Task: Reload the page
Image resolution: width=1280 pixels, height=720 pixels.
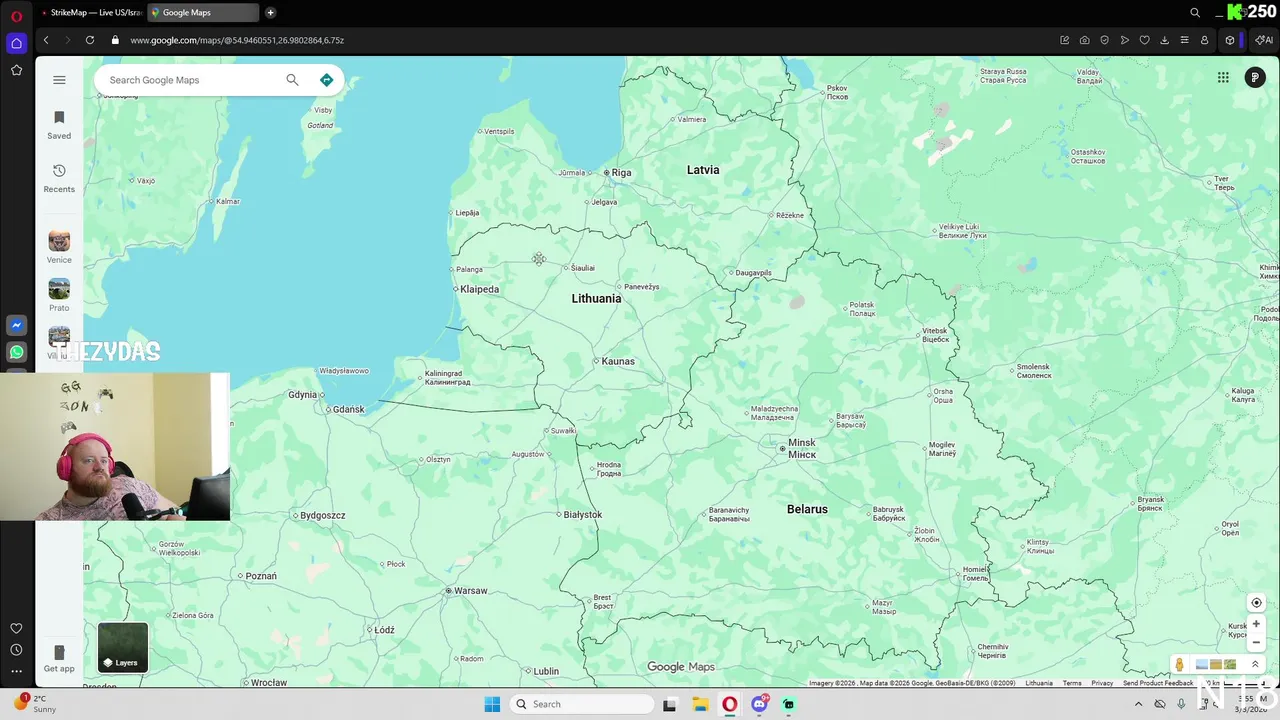Action: point(90,40)
